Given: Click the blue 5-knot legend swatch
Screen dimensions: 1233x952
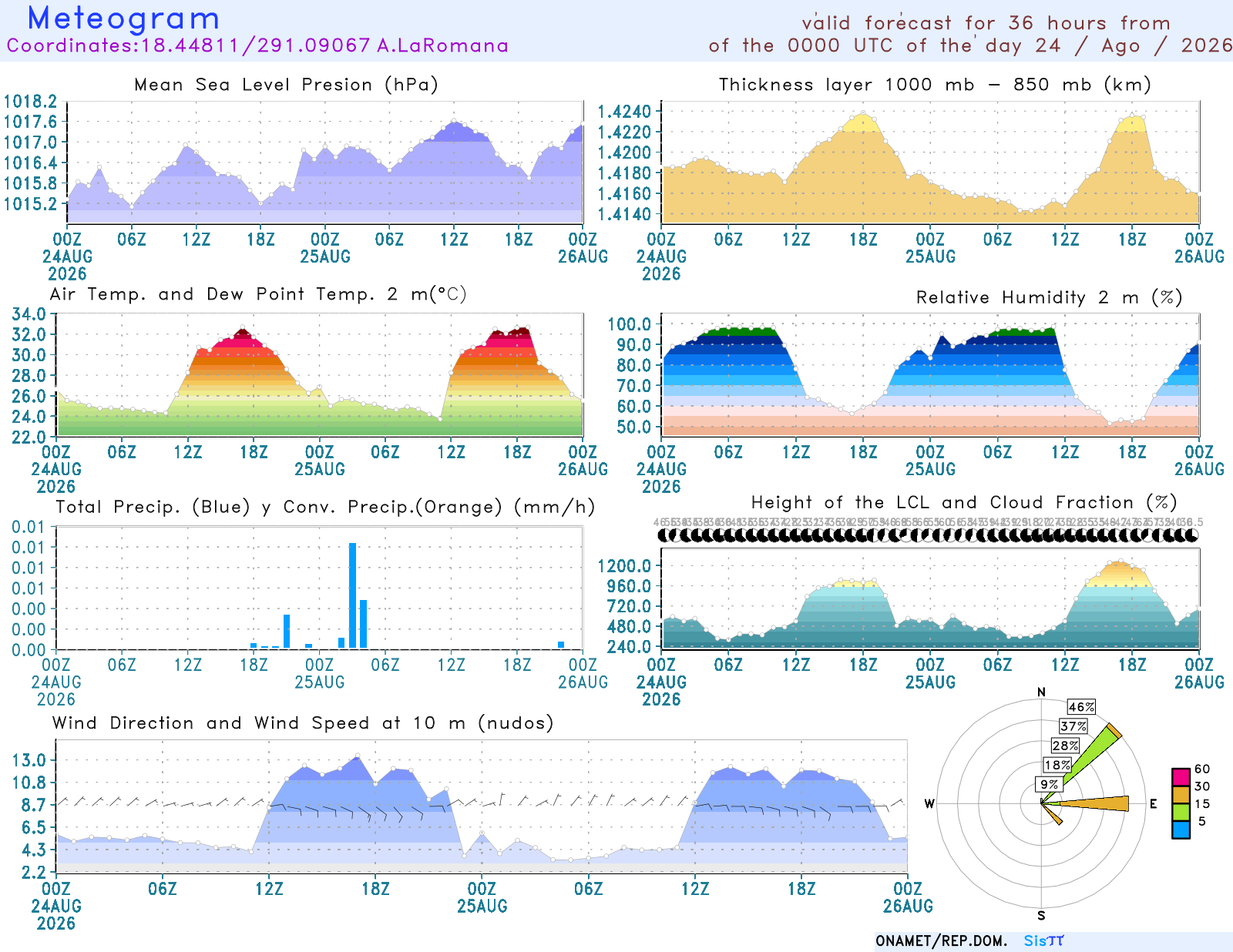Looking at the screenshot, I should 1181,829.
